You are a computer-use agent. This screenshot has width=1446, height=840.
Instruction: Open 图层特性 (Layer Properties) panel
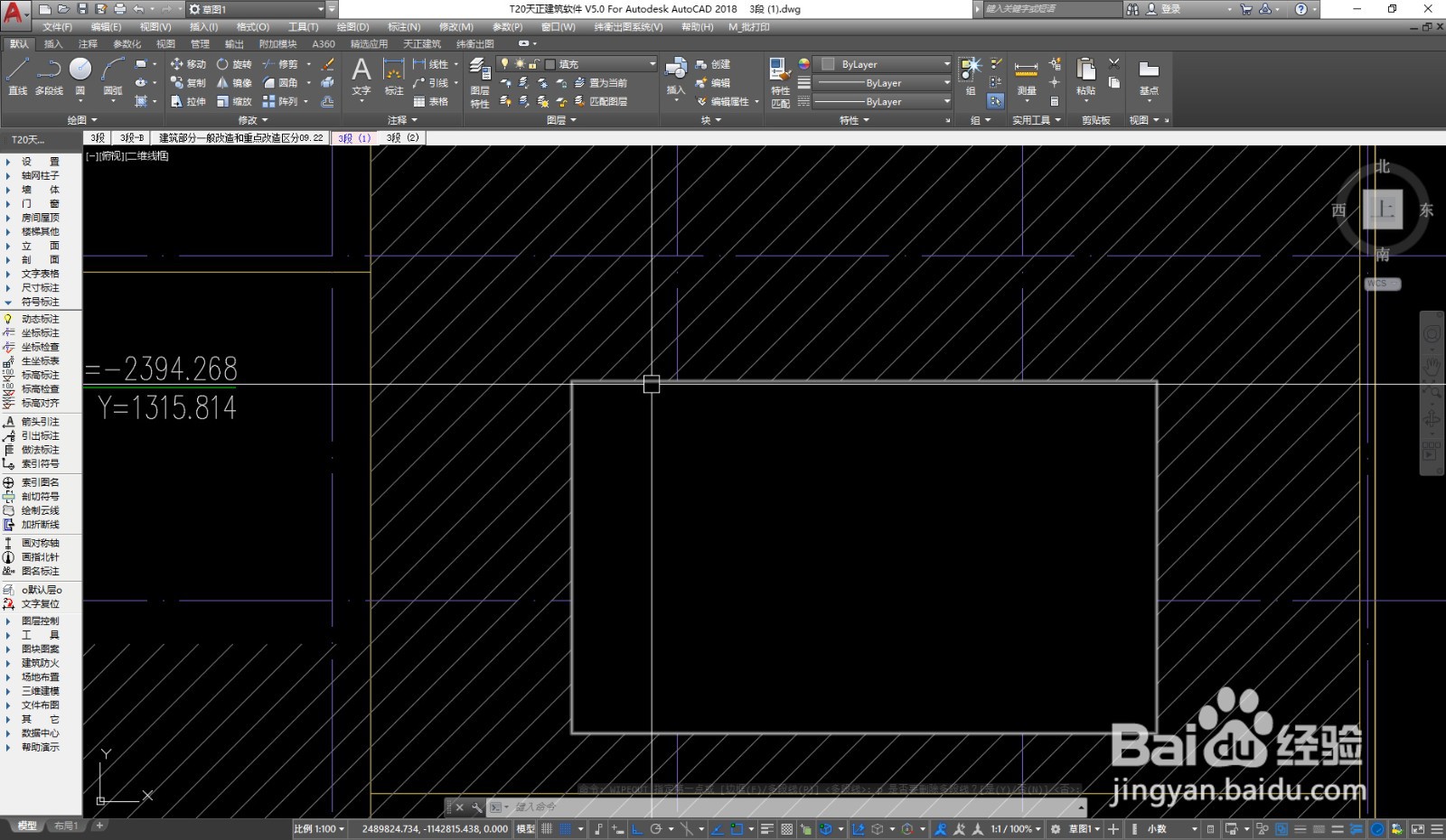(480, 83)
